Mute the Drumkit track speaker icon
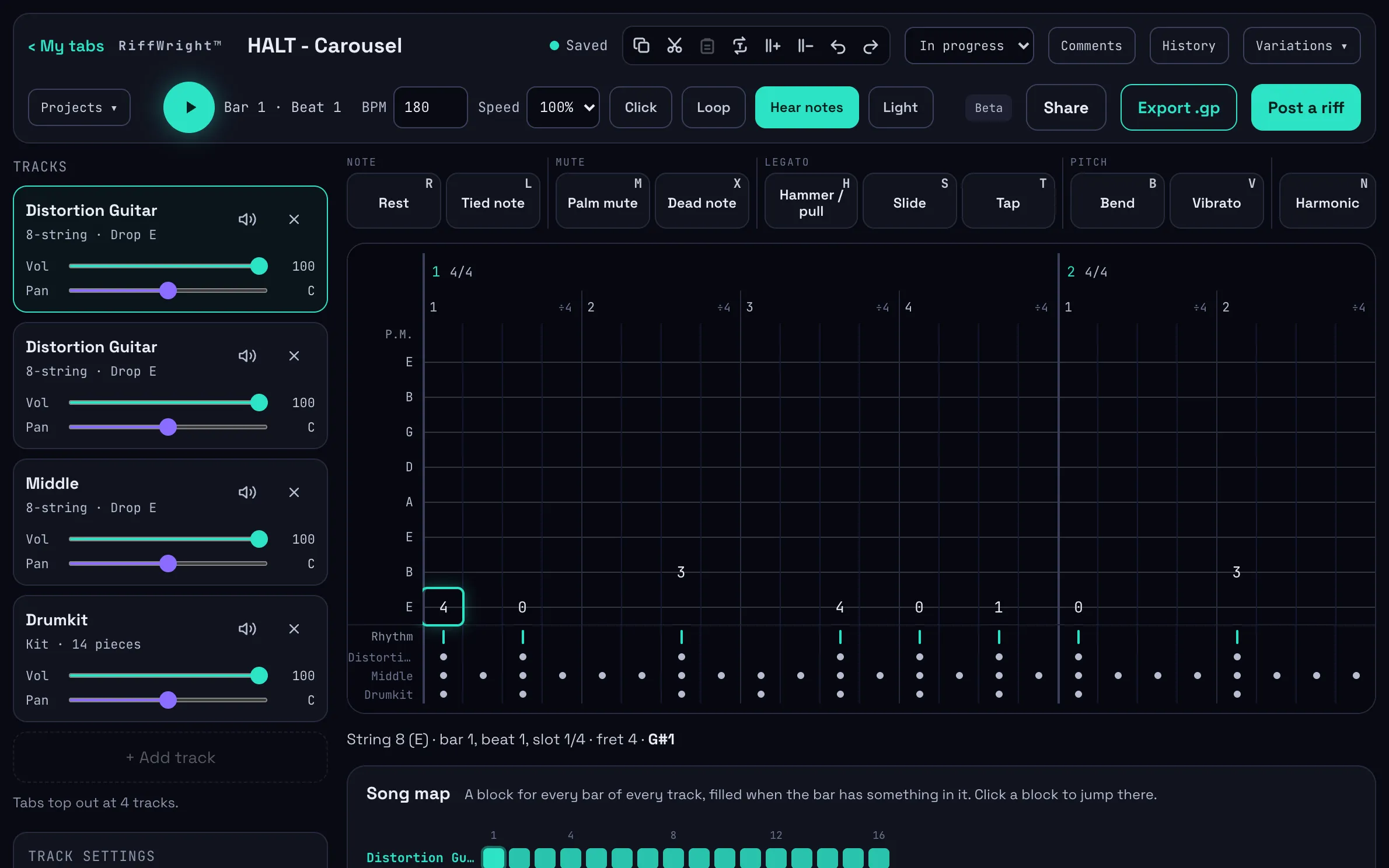The image size is (1389, 868). [x=247, y=629]
